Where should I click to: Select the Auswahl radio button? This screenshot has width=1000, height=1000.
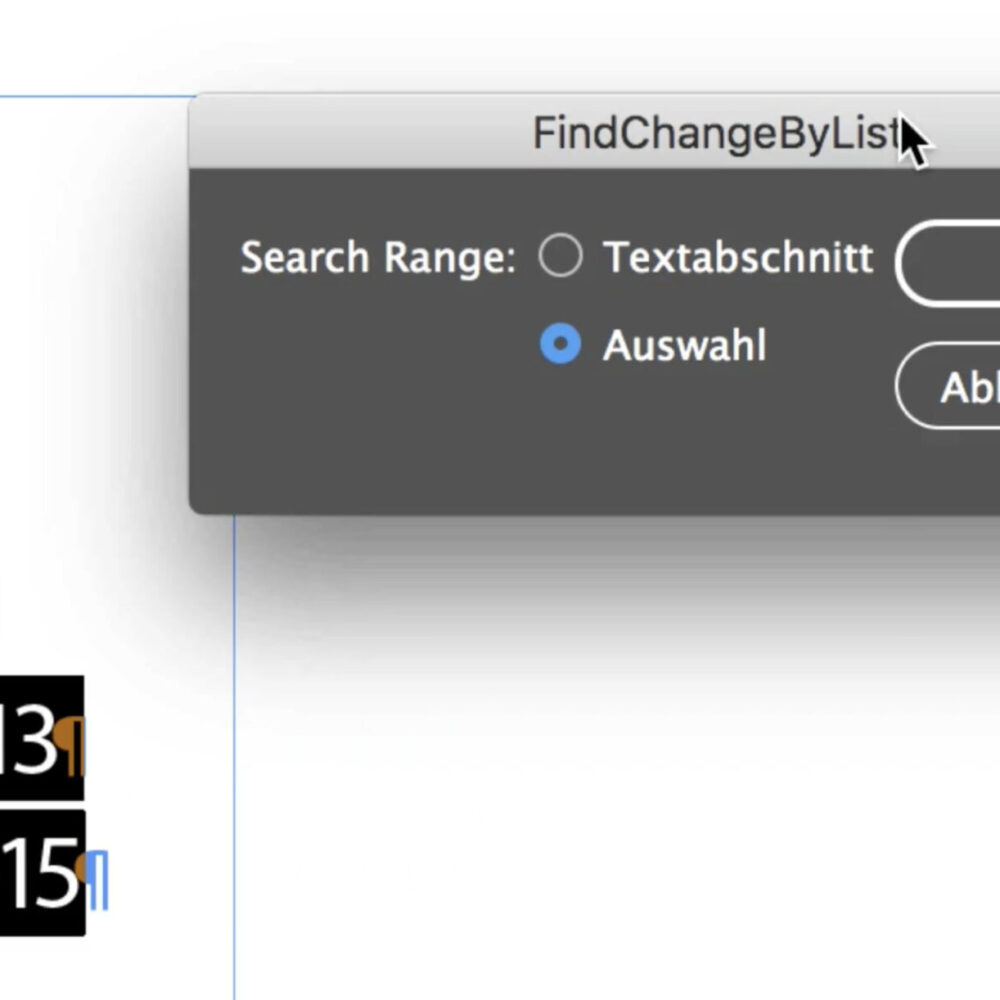point(560,344)
